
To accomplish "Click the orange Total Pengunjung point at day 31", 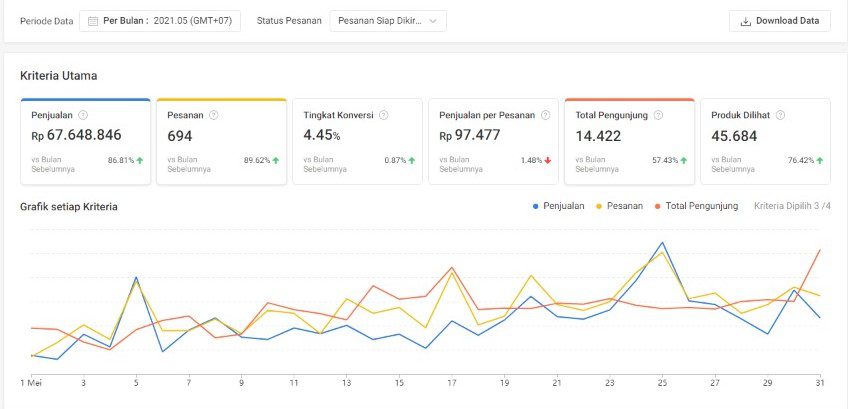I will (x=820, y=250).
